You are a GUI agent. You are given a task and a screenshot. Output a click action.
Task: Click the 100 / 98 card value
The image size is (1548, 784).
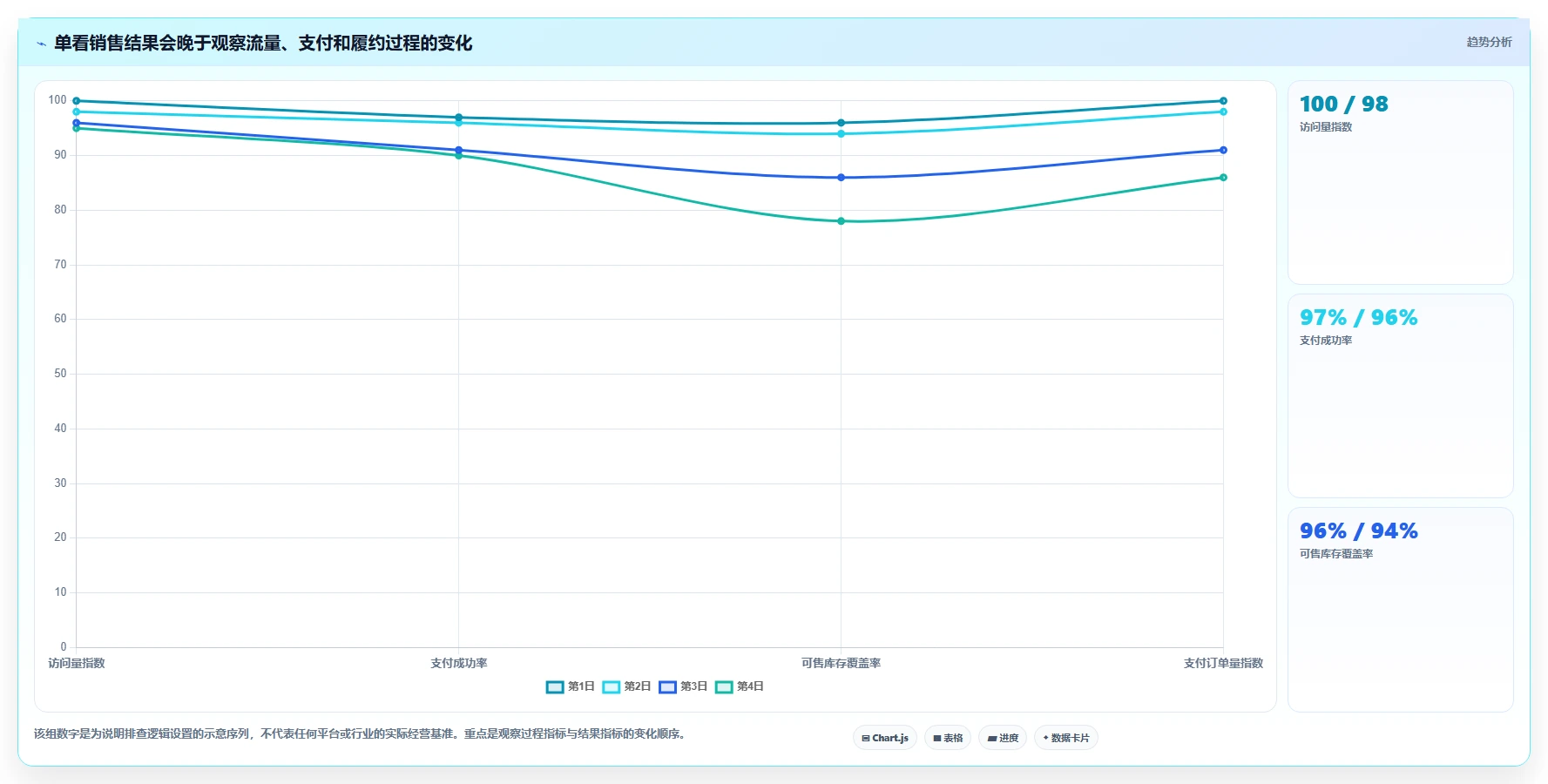click(1343, 105)
